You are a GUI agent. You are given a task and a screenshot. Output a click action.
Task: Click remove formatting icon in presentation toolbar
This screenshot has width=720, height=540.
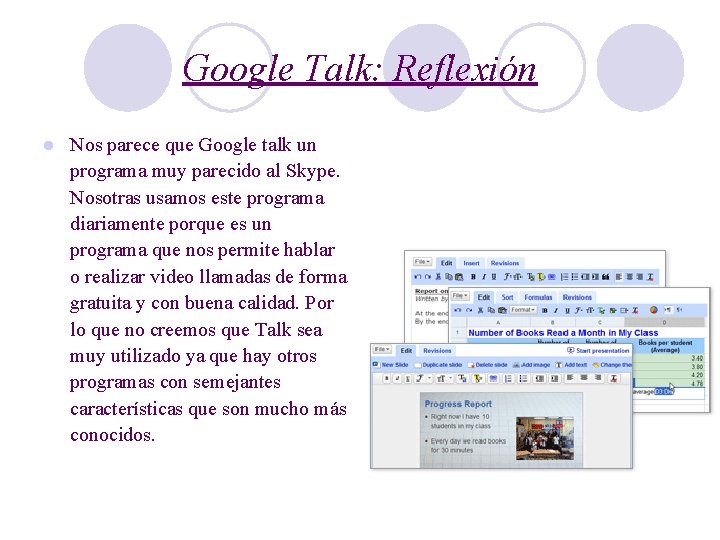coord(614,378)
